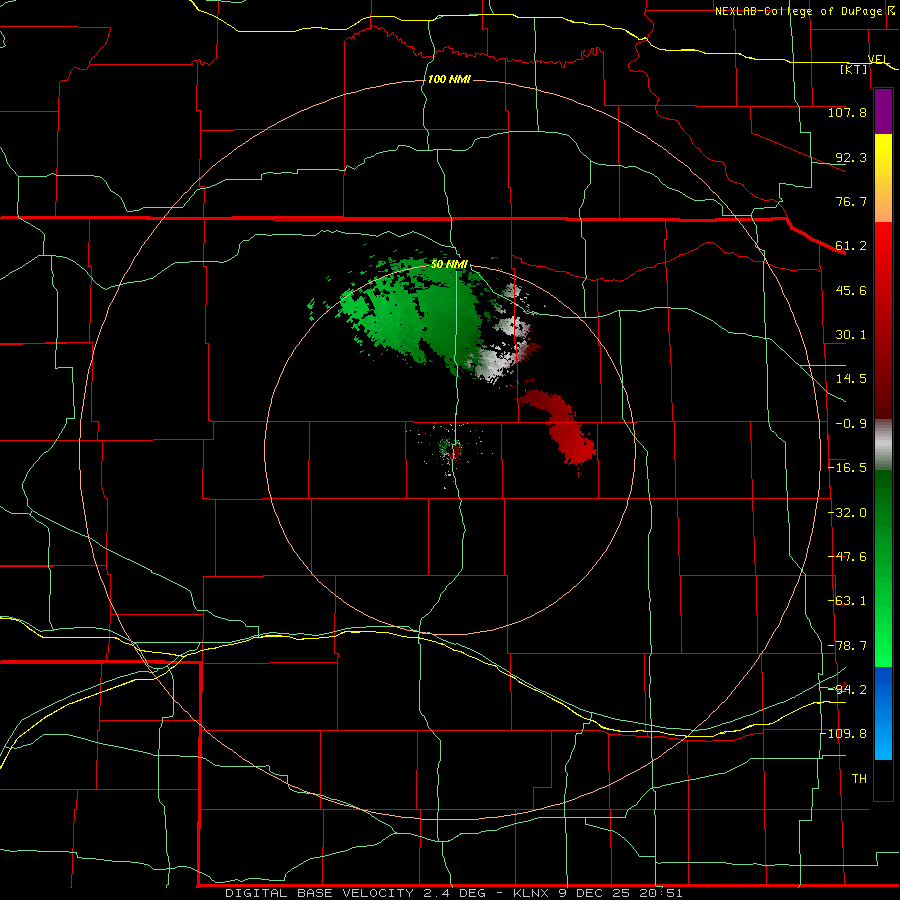
Task: Click the 50 NMI range ring label
Action: (449, 264)
